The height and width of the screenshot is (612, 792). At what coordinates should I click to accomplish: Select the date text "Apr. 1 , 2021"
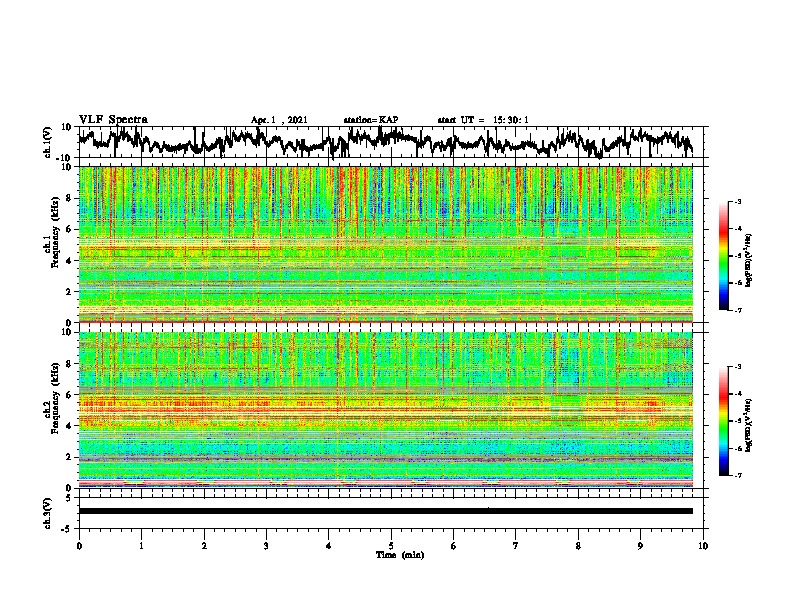(x=279, y=120)
